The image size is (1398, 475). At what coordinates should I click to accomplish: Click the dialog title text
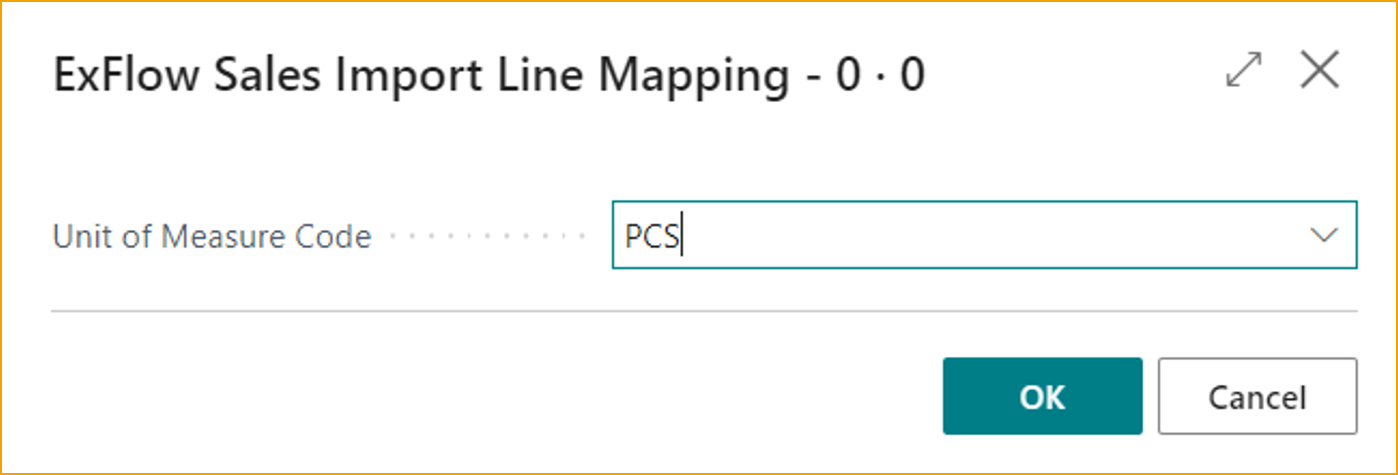(420, 76)
